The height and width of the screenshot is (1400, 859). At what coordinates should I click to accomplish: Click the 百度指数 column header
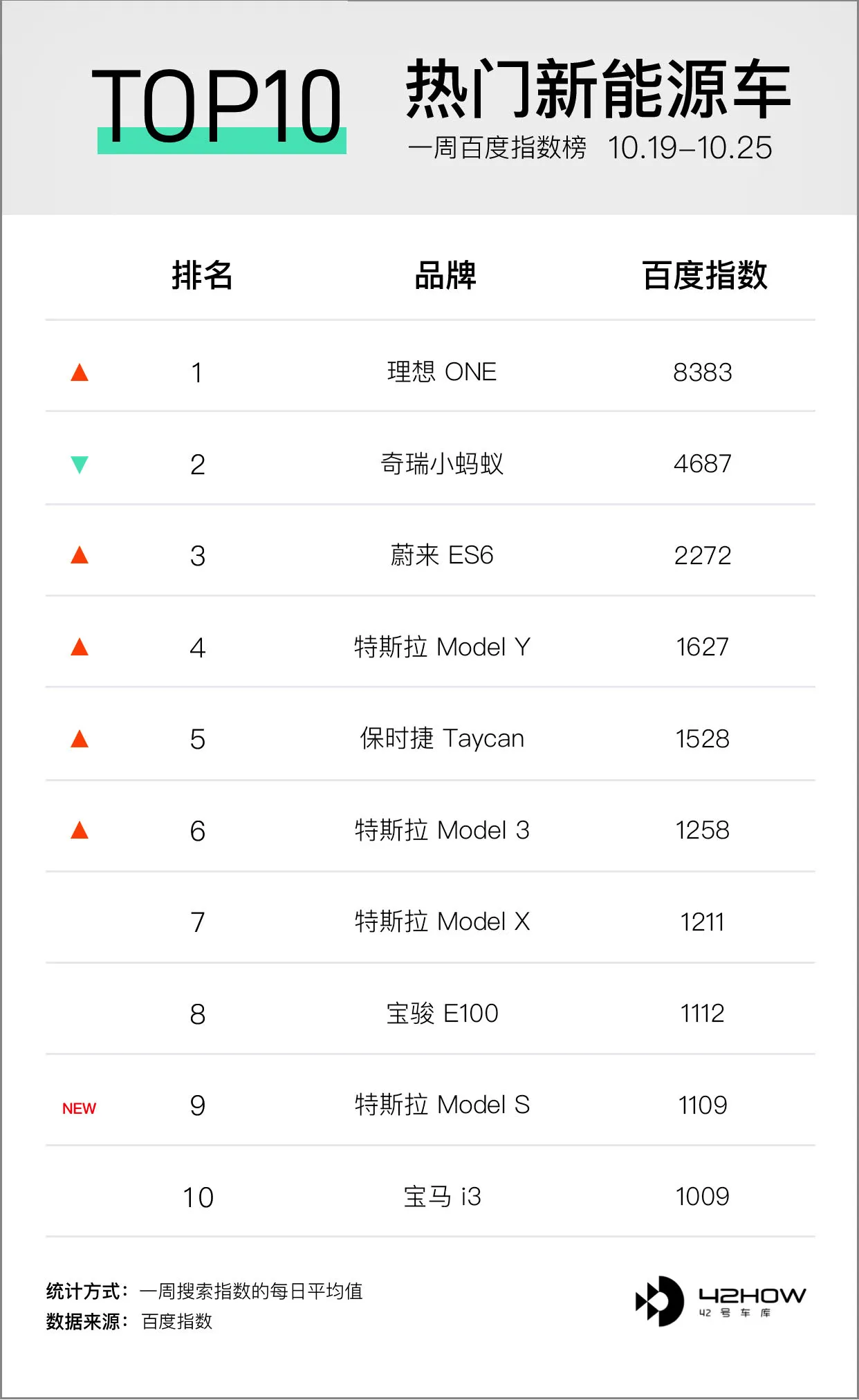[x=705, y=275]
